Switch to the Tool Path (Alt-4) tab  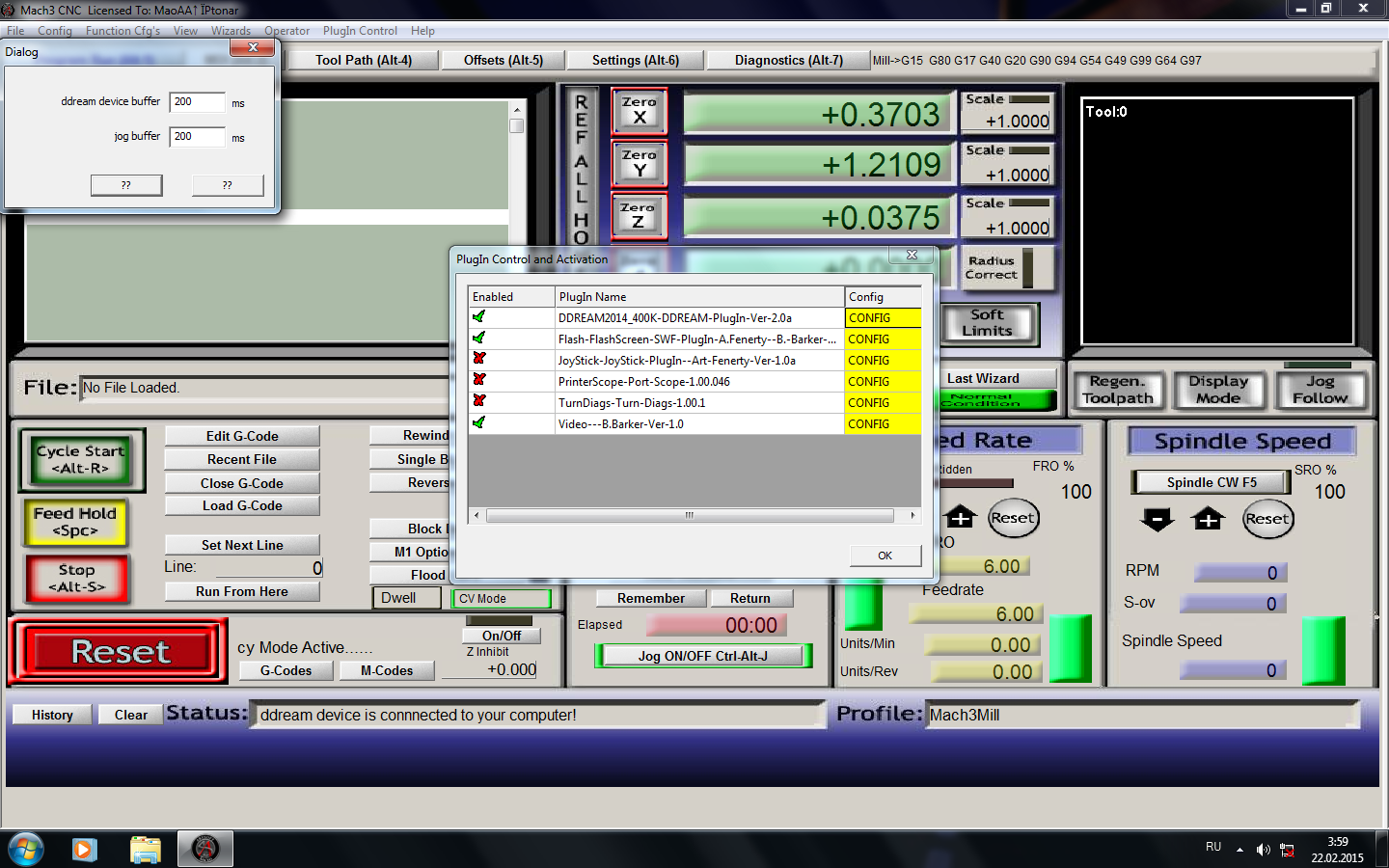pyautogui.click(x=364, y=60)
